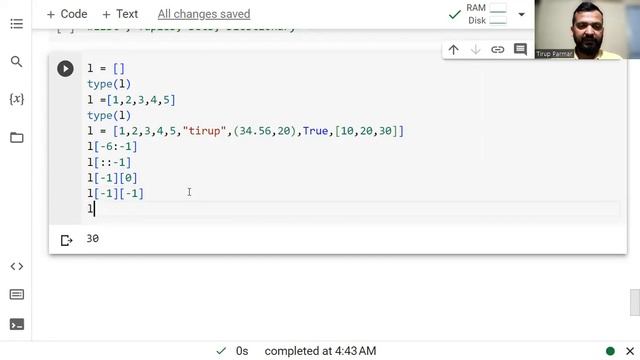Click the All changes saved link
The height and width of the screenshot is (360, 640).
tap(204, 14)
